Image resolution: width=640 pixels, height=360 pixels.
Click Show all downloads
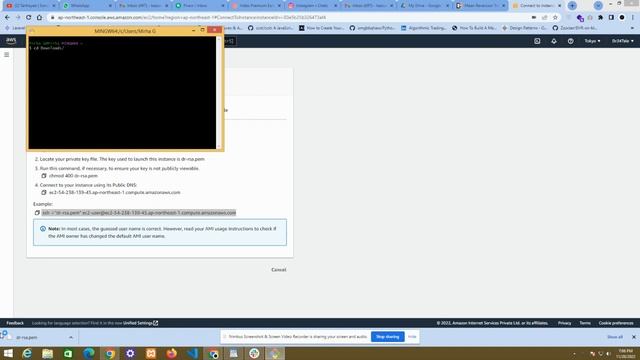point(615,337)
